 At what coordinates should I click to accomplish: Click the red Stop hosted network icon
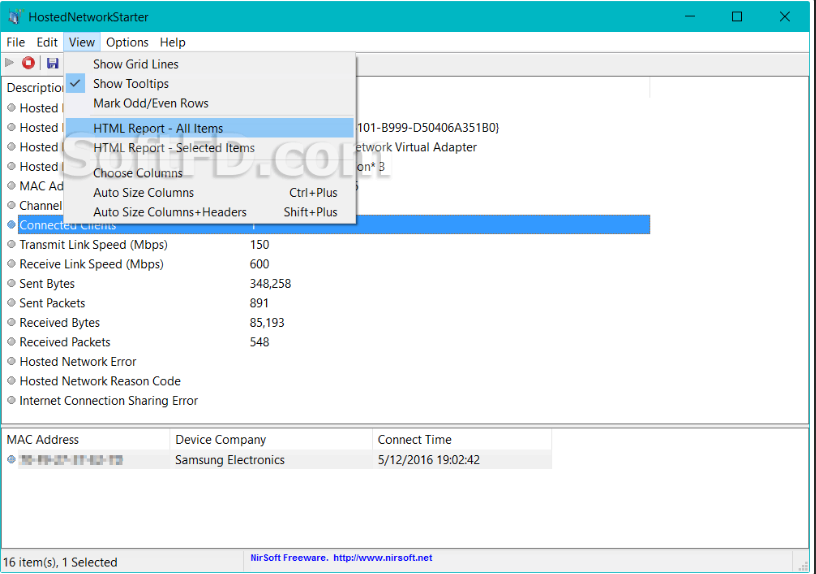point(29,63)
